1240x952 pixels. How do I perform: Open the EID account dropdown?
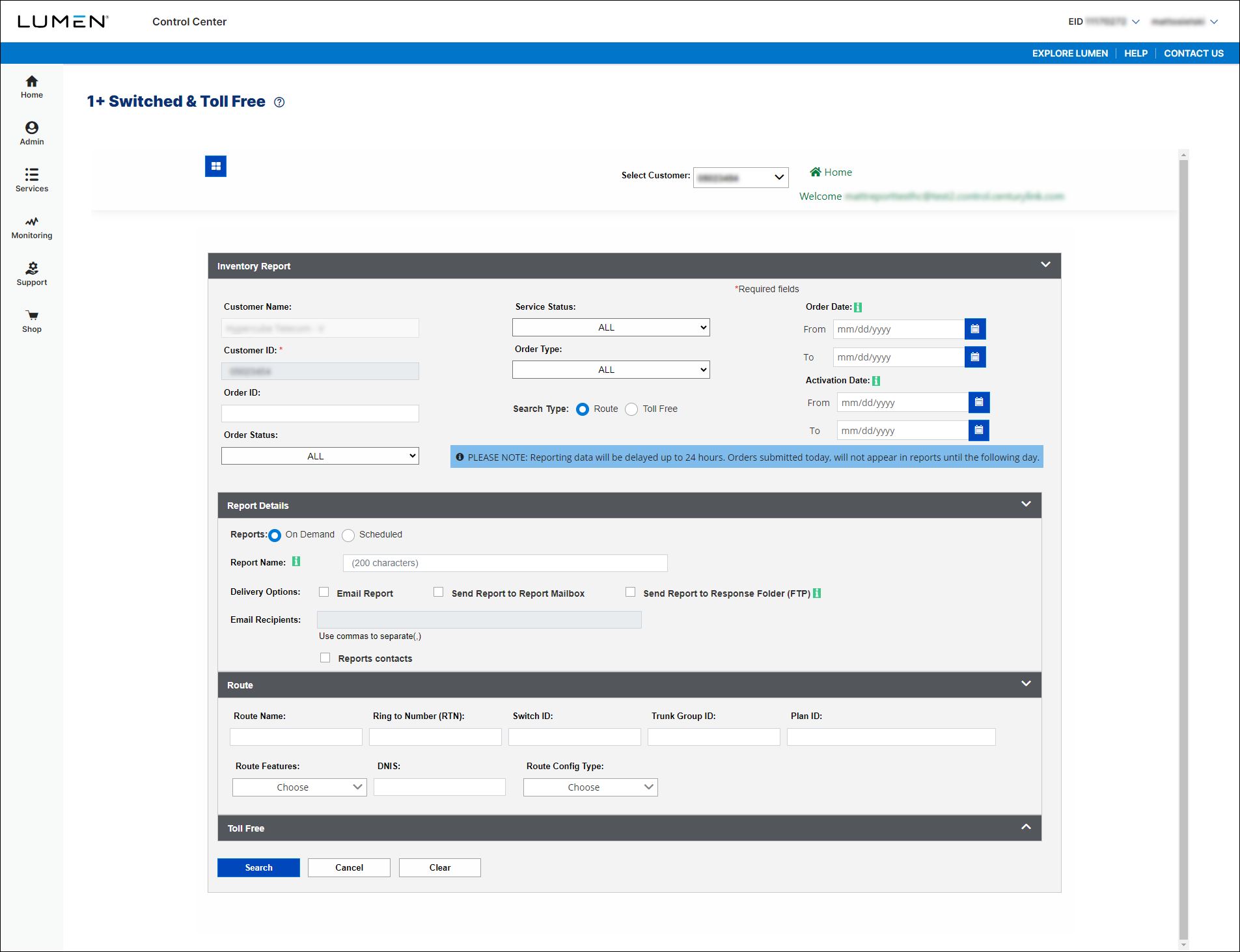coord(1104,21)
